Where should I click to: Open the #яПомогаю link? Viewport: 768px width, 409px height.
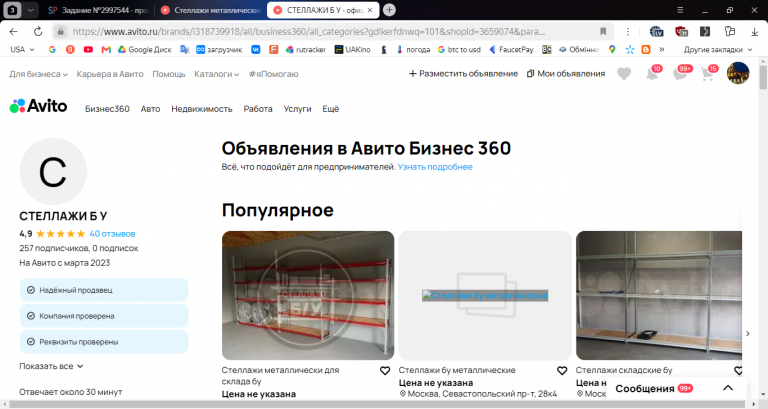pyautogui.click(x=273, y=74)
